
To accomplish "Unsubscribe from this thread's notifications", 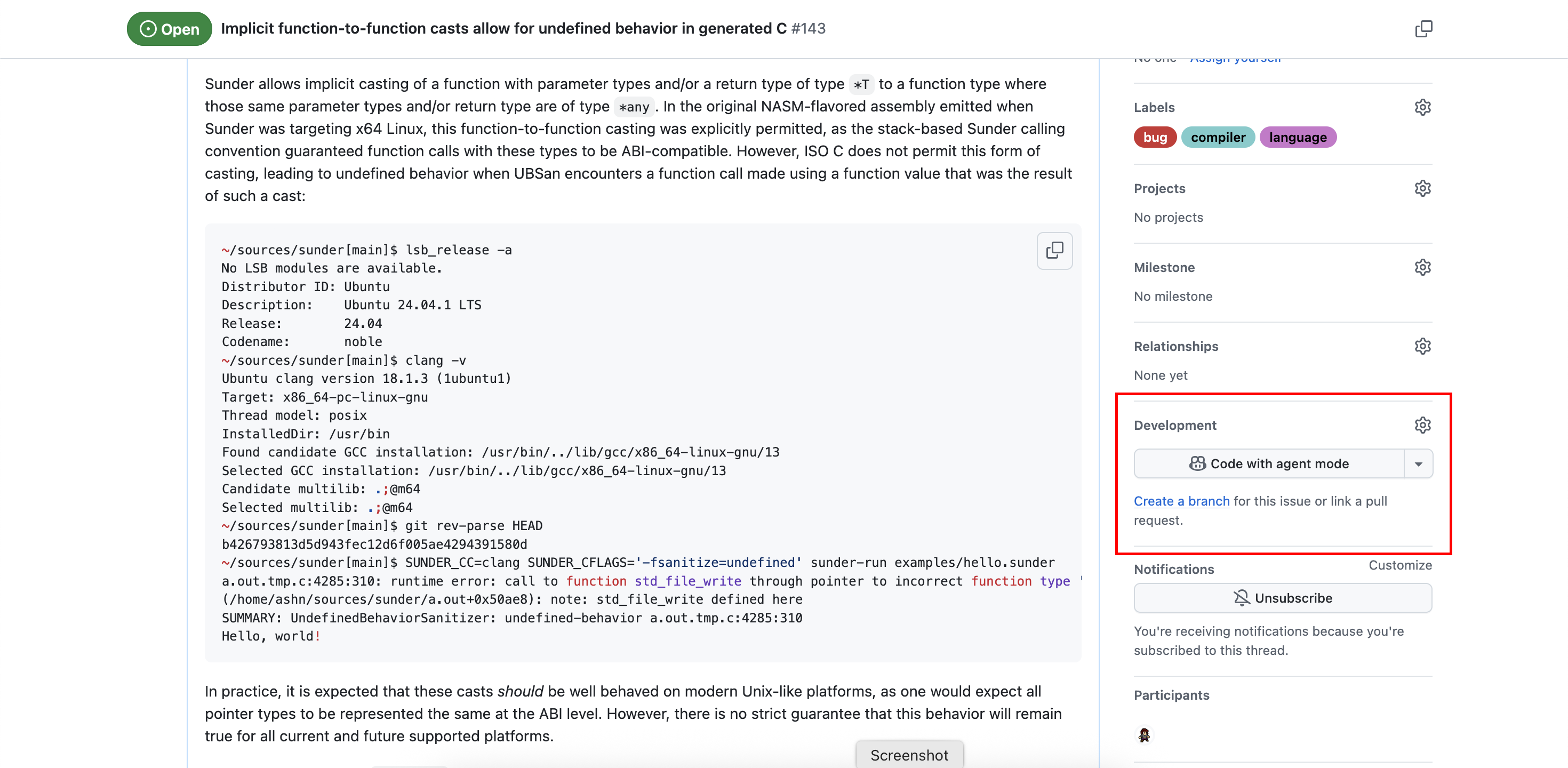I will (x=1282, y=598).
